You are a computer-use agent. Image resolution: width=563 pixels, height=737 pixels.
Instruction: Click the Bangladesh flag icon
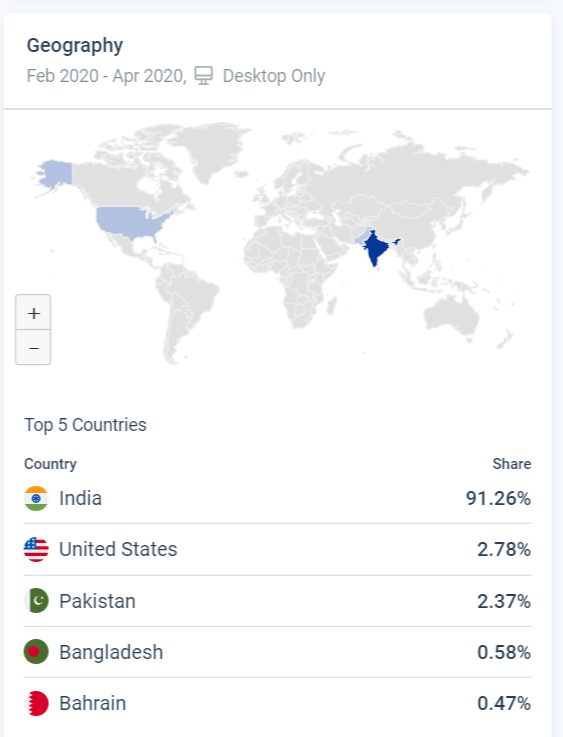[36, 652]
